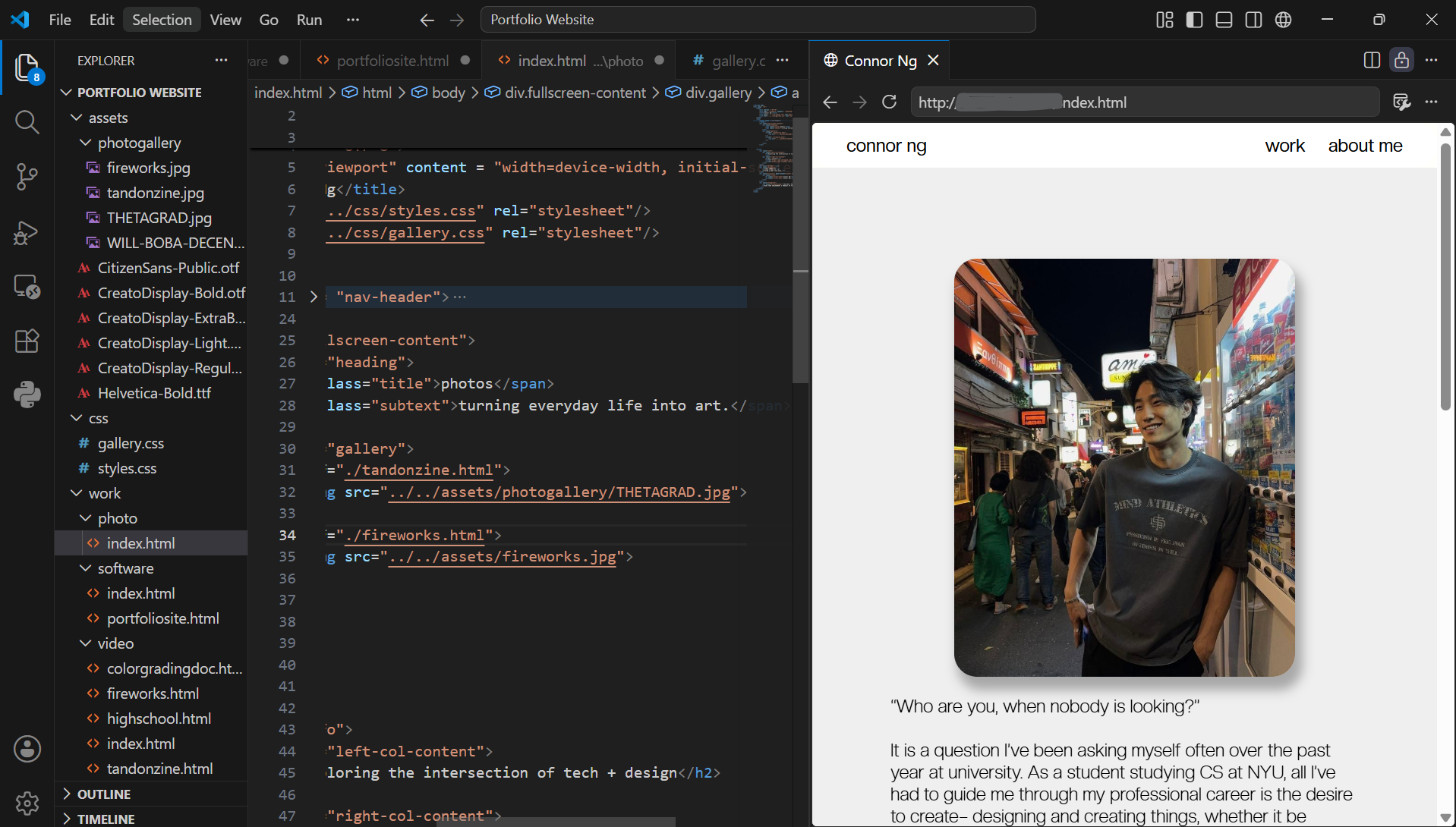Open Explorer views and more actions menu
1456x827 pixels.
coord(221,60)
